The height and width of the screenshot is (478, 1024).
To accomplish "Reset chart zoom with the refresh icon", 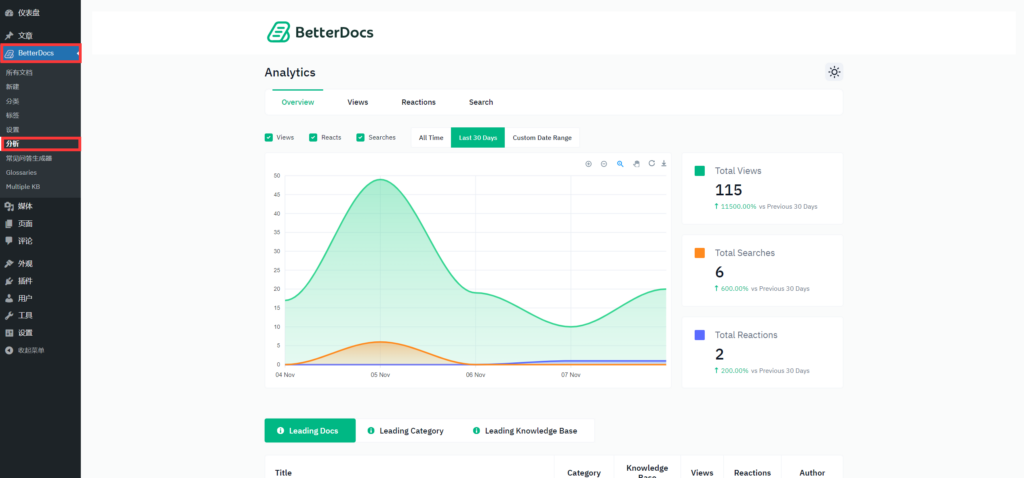I will (652, 163).
